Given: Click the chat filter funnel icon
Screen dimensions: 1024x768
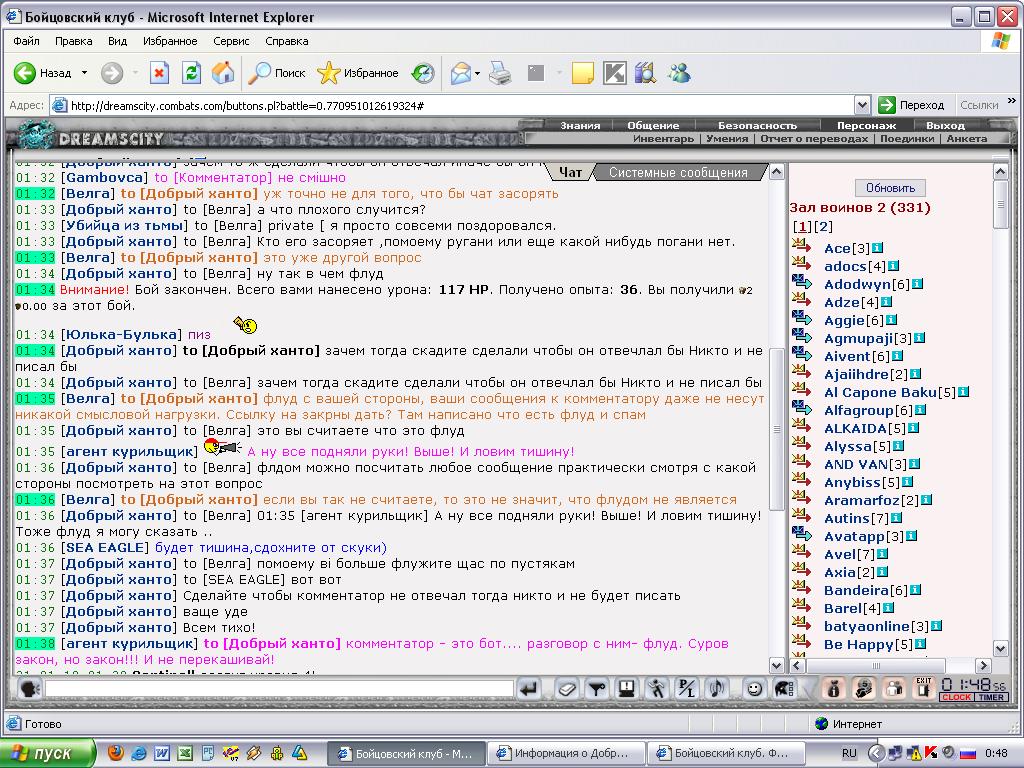Looking at the screenshot, I should [x=597, y=689].
